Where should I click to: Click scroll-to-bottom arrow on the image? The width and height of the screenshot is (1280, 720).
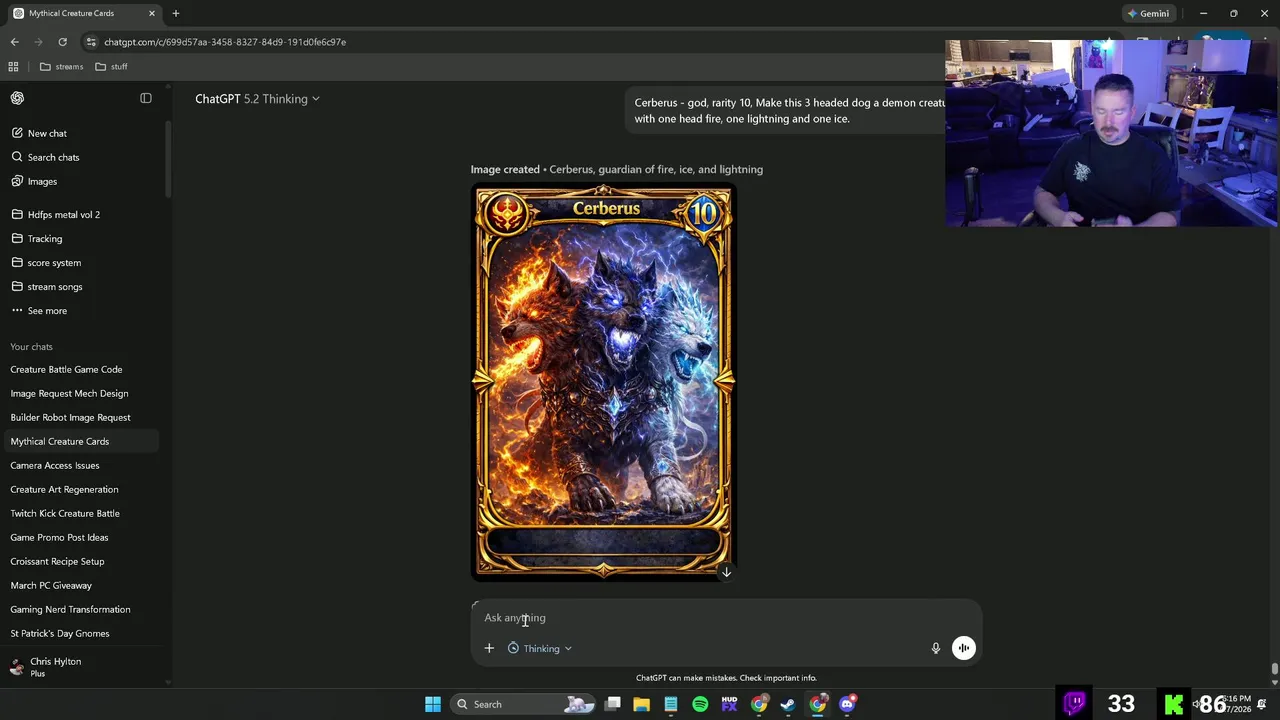pos(726,572)
